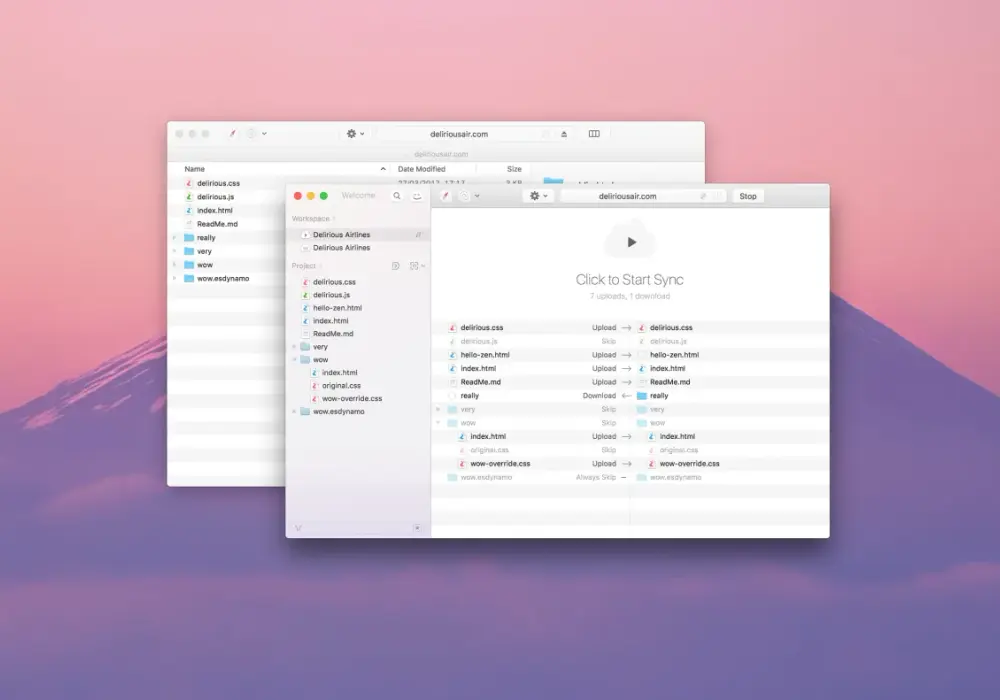Expand the very folder in sync list
Screen dimensions: 1000x700
438,409
